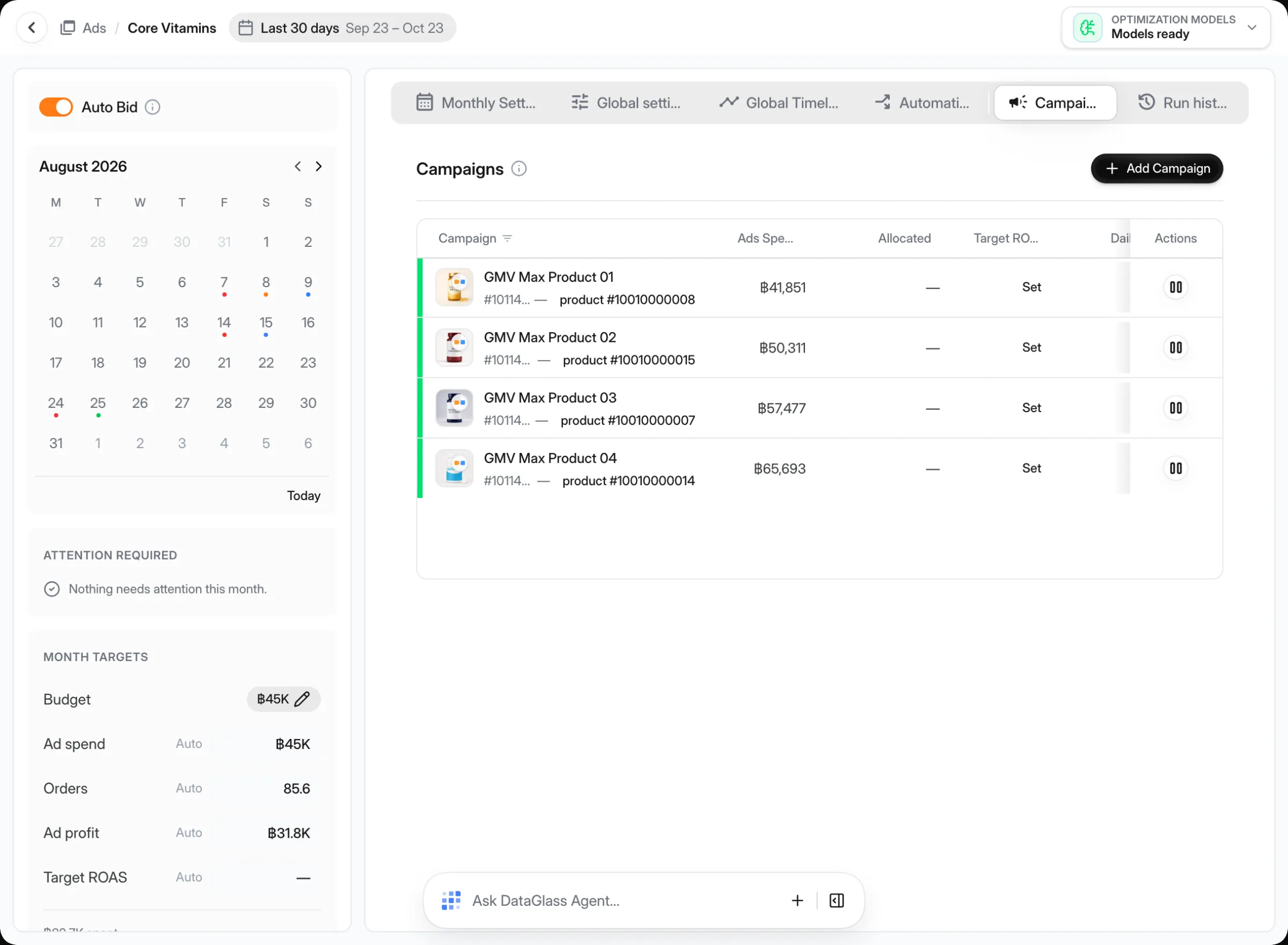The width and height of the screenshot is (1288, 945).
Task: Select August 7 in the calendar
Action: click(x=224, y=283)
